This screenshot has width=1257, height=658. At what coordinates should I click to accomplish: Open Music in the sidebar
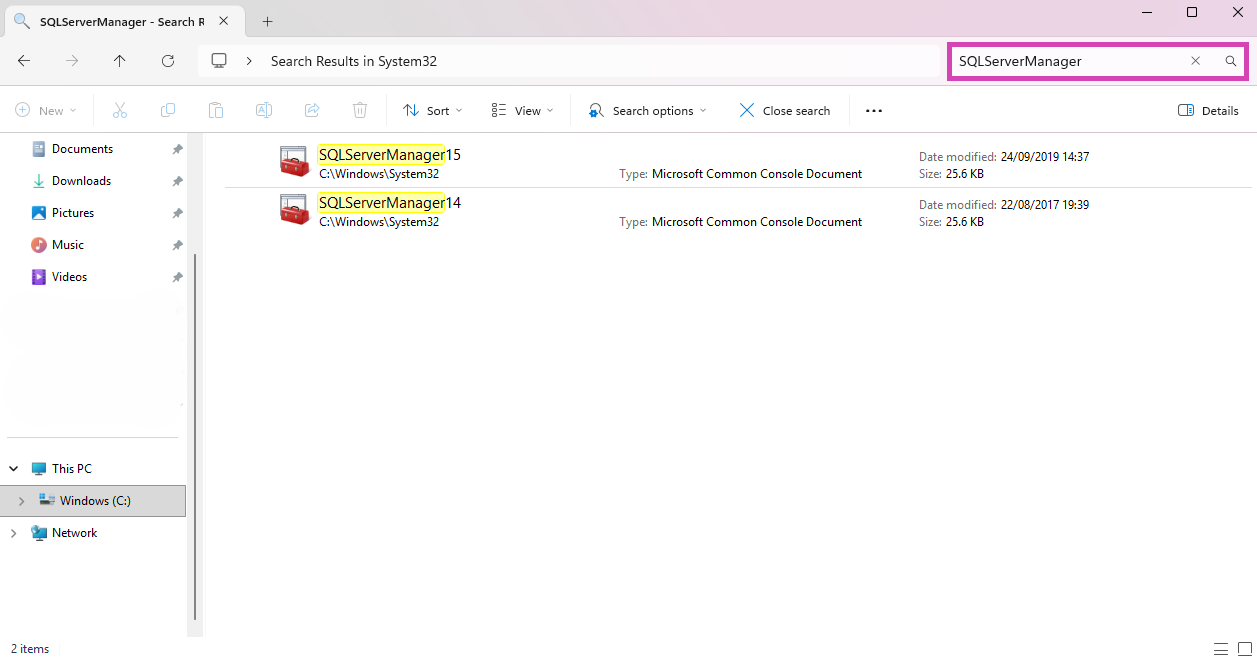tap(68, 245)
